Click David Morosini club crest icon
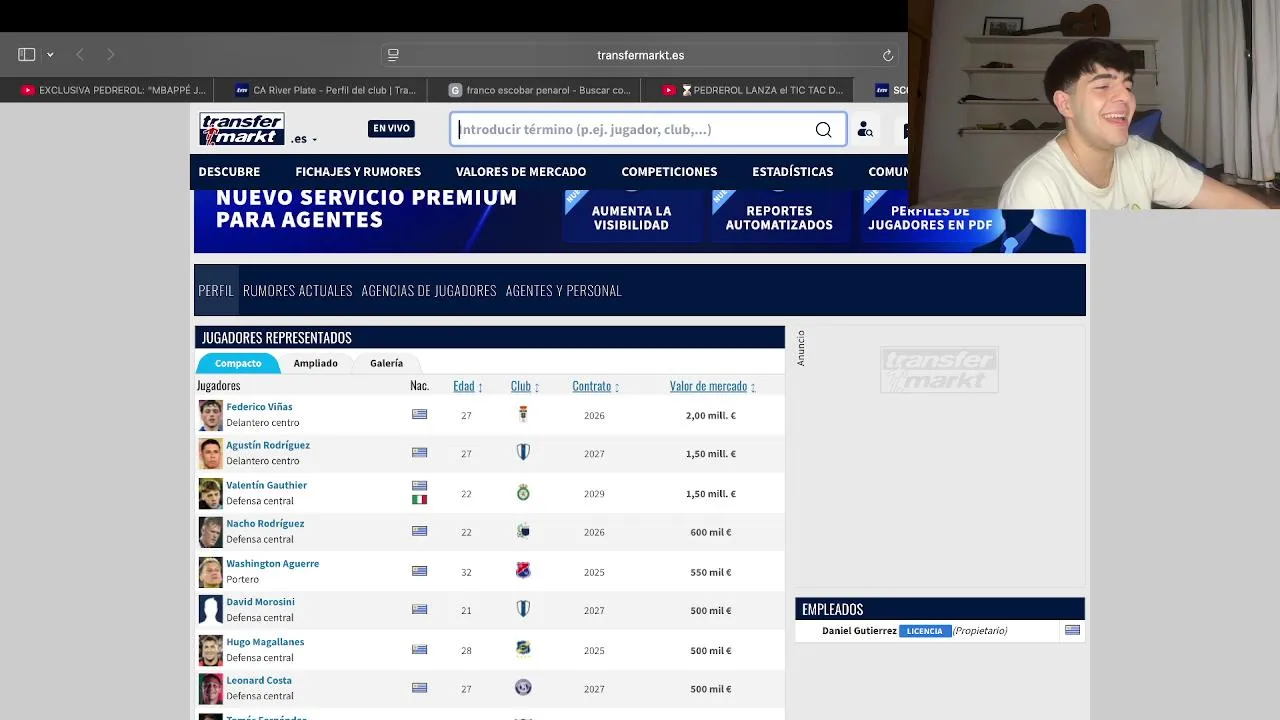1280x720 pixels. pyautogui.click(x=523, y=609)
